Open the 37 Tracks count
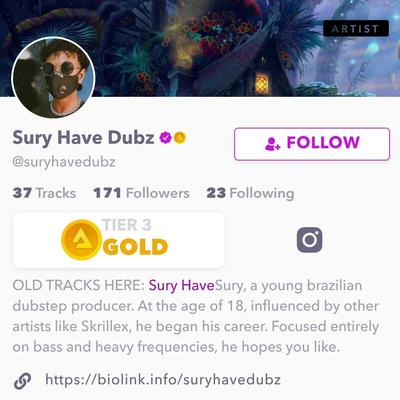 coord(44,193)
